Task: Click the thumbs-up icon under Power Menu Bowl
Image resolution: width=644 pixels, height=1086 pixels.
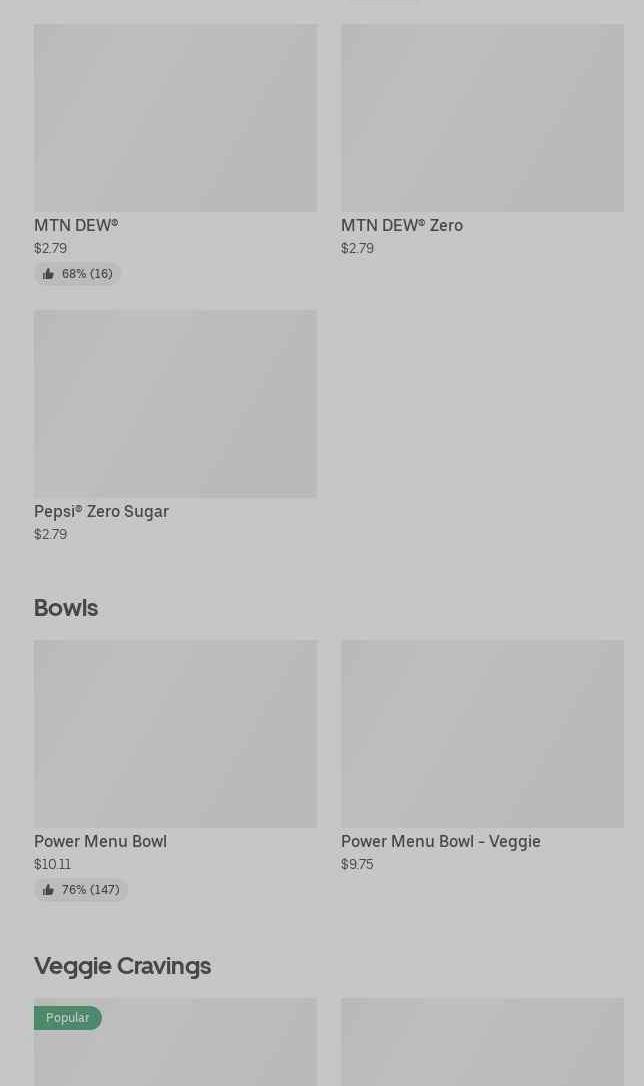Action: click(48, 890)
